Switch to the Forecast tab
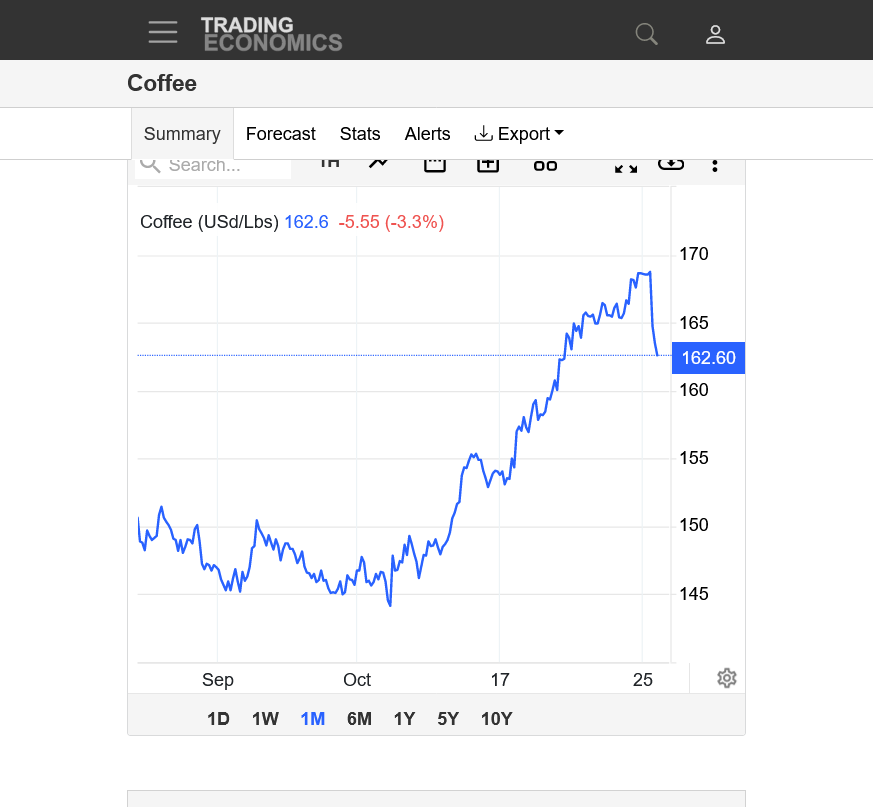873x807 pixels. click(x=281, y=134)
